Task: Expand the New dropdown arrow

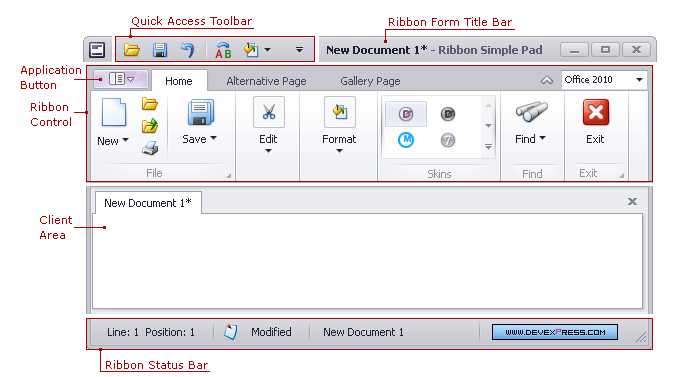Action: (125, 140)
